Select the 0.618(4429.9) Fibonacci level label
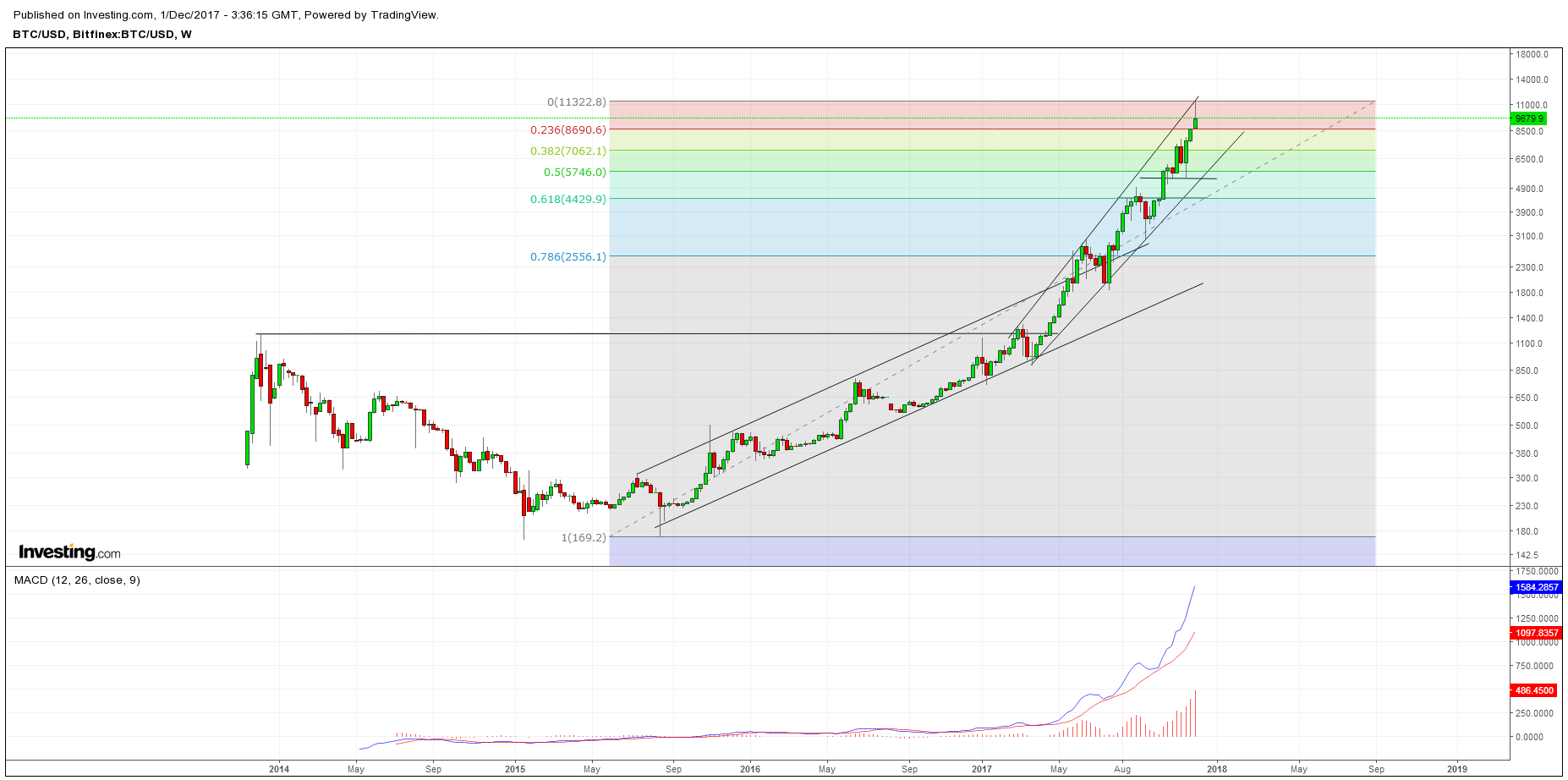 [x=567, y=200]
